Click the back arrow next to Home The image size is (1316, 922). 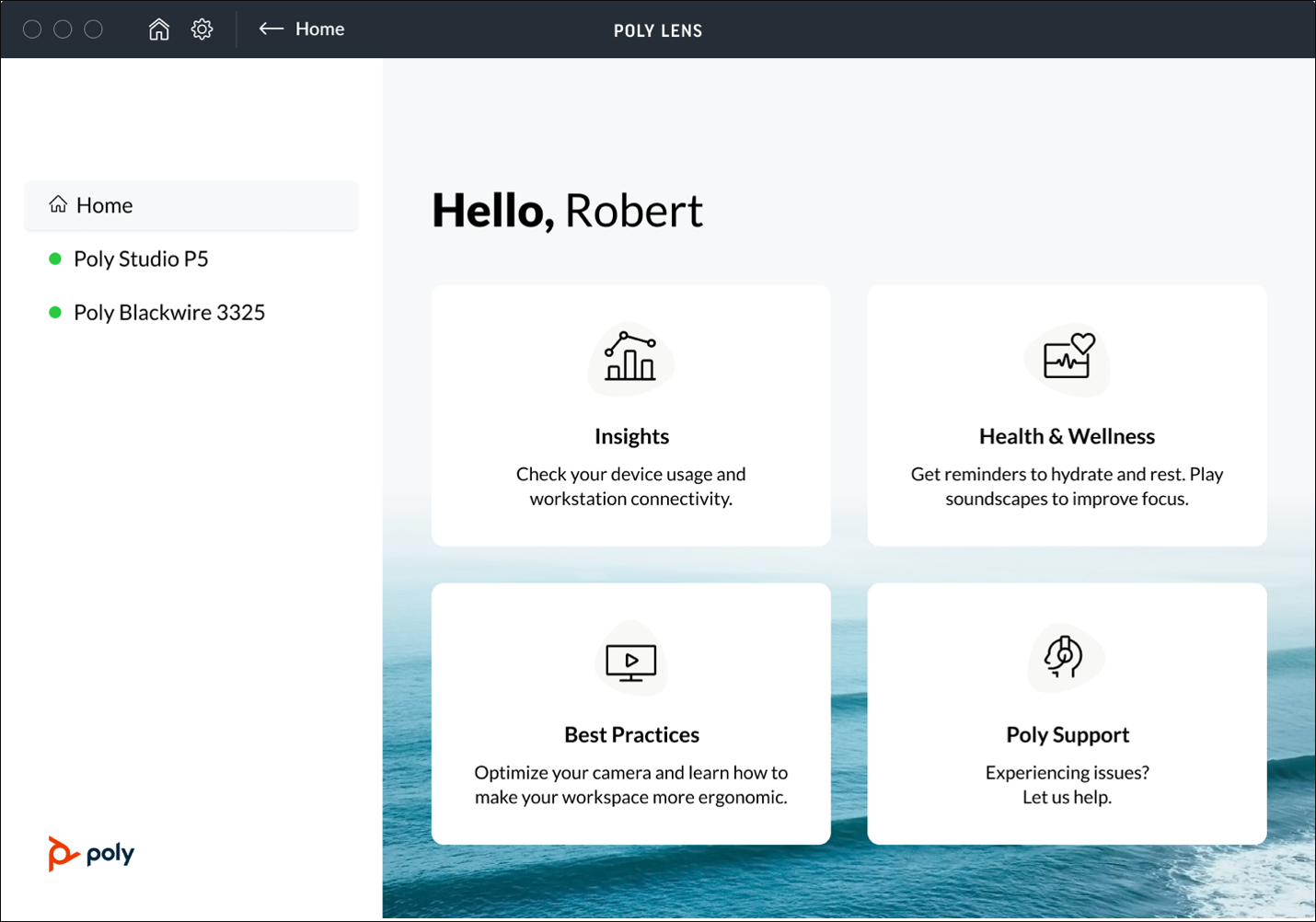coord(271,29)
